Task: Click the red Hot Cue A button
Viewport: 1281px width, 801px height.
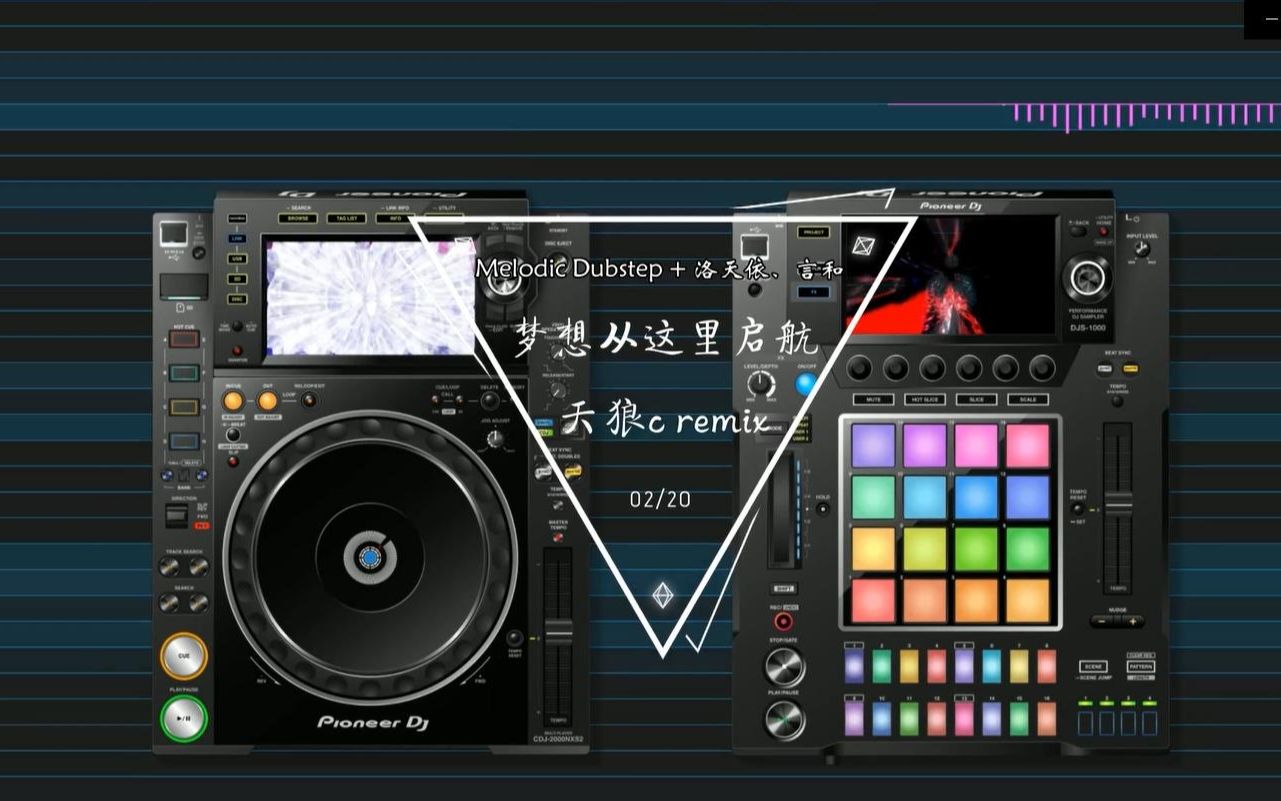Action: coord(184,339)
